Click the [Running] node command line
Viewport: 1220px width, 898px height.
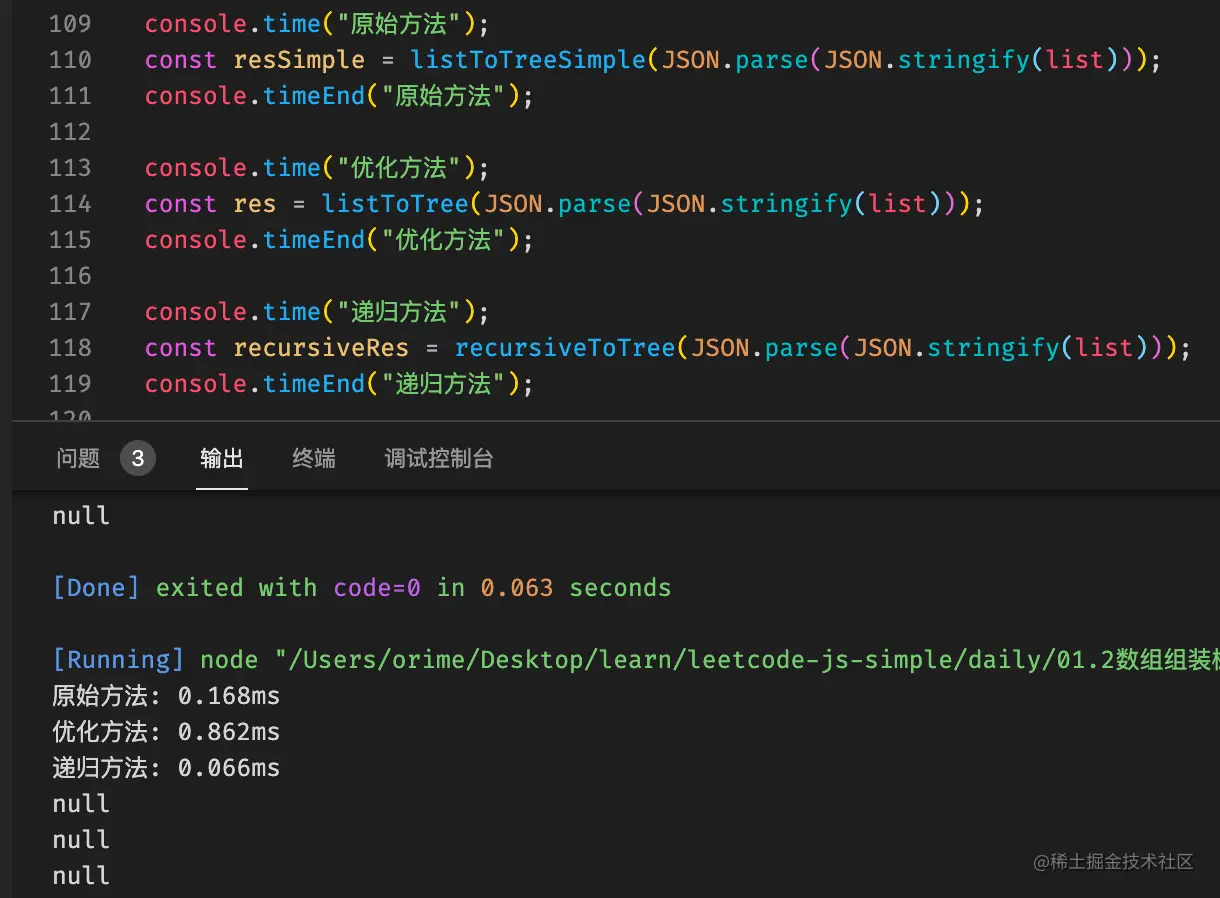(x=636, y=660)
